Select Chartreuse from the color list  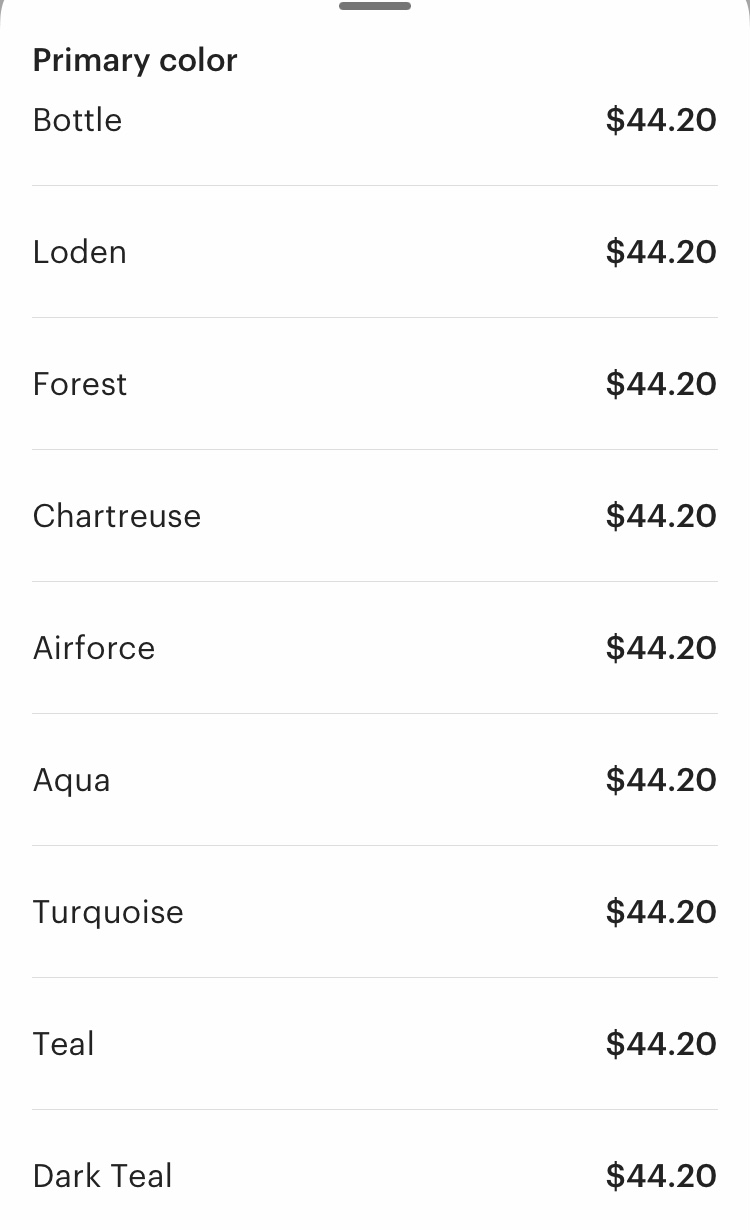[x=375, y=516]
